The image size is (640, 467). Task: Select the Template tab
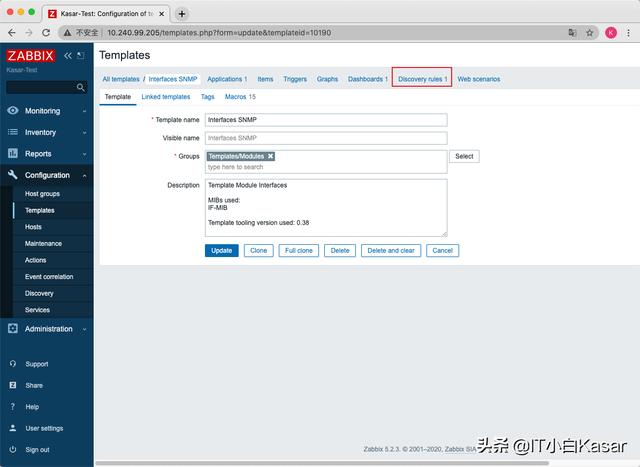click(x=118, y=97)
